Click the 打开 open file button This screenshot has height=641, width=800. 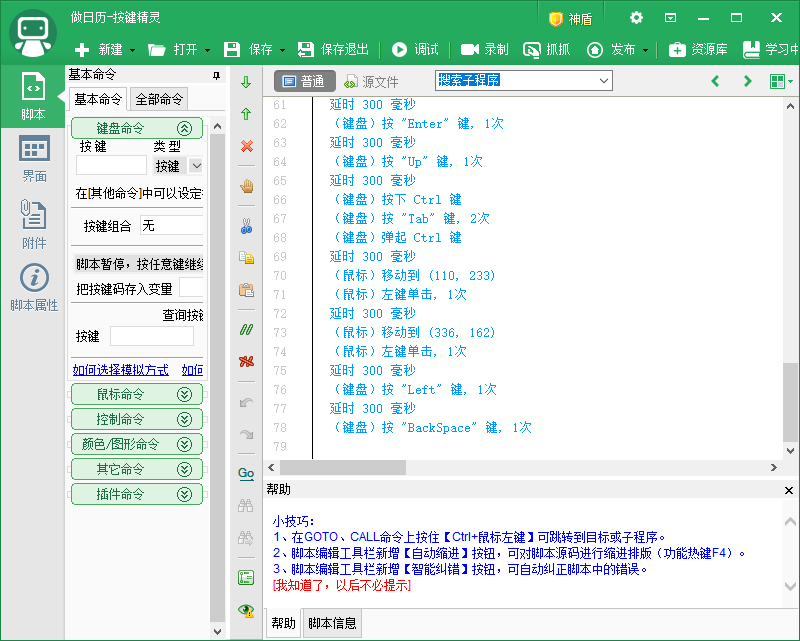(x=172, y=50)
